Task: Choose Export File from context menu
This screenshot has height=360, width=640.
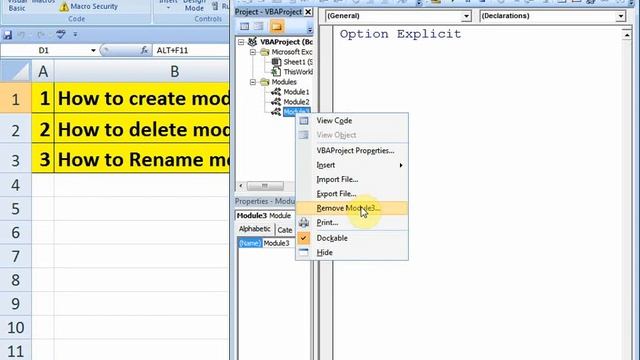Action: click(x=351, y=194)
